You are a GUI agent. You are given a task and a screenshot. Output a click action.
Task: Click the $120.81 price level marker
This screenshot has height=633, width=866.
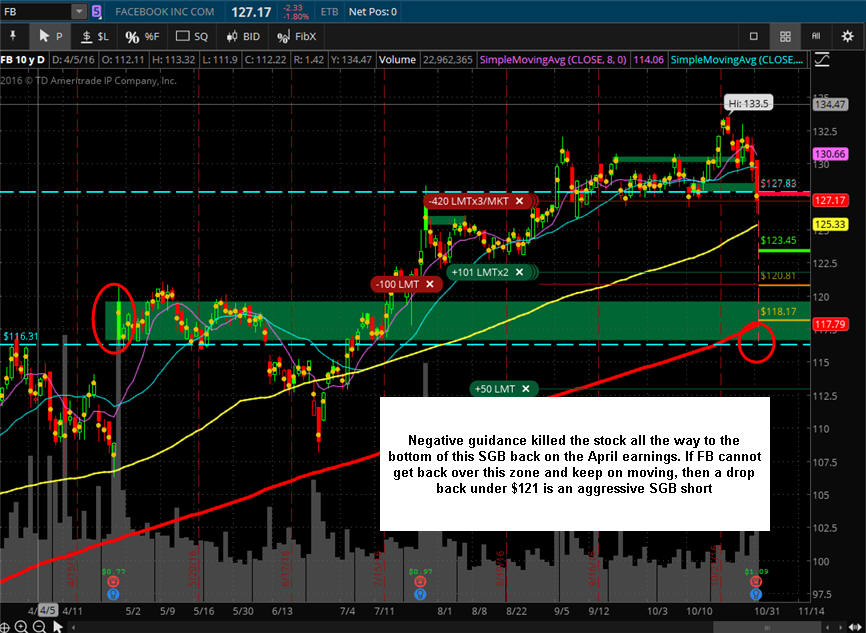778,276
